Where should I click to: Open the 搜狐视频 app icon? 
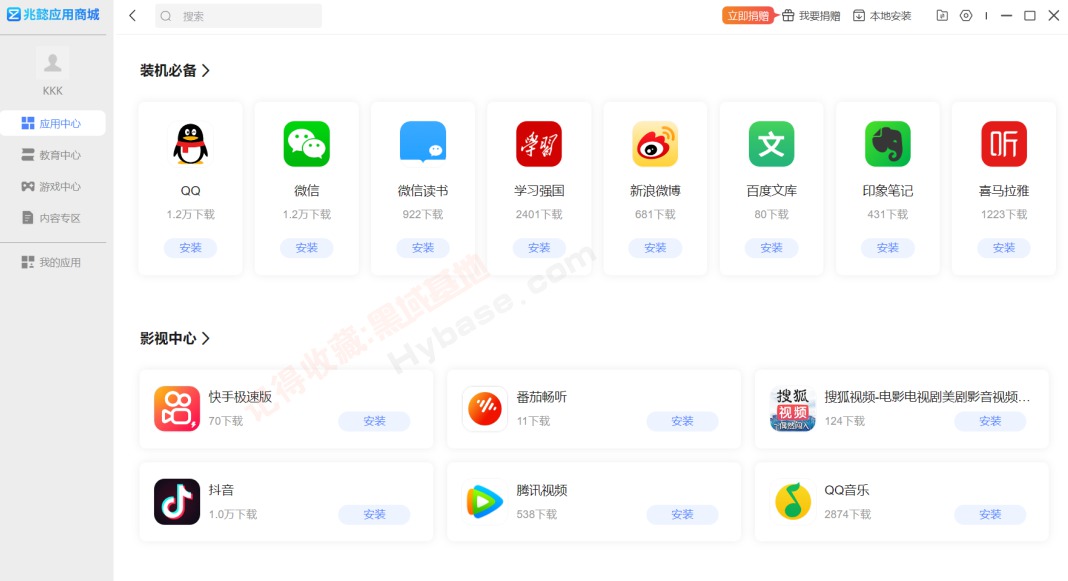(793, 409)
